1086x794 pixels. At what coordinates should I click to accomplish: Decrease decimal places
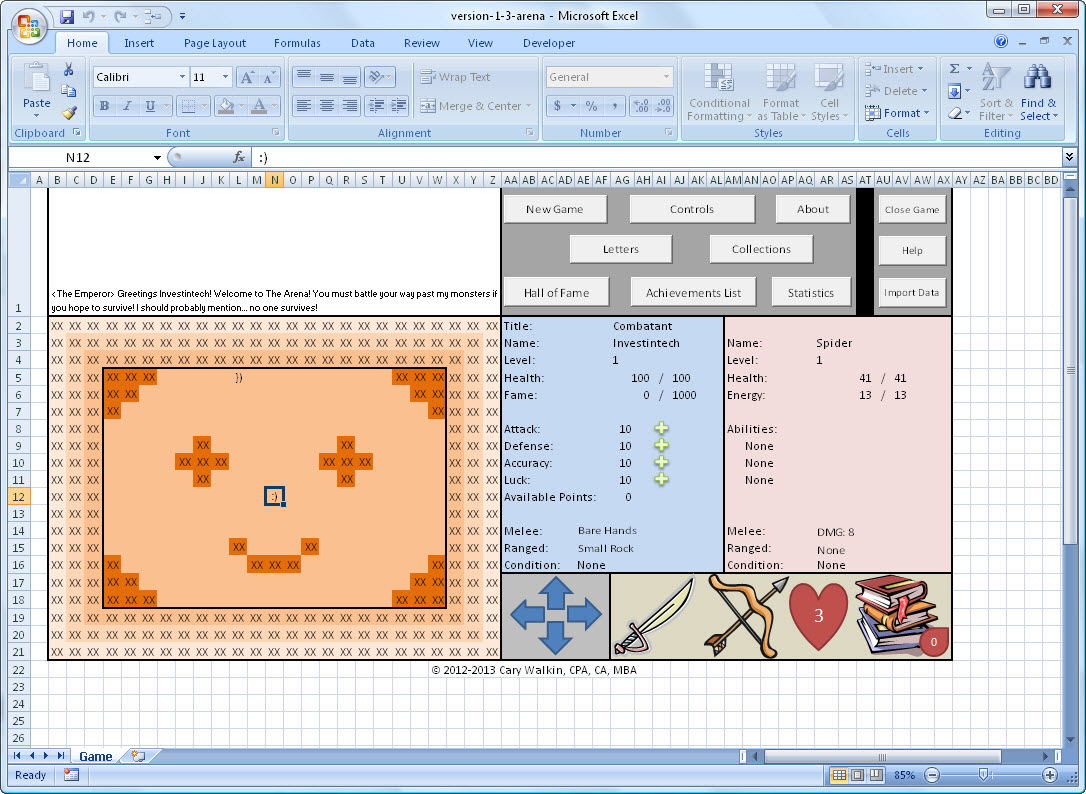point(663,106)
